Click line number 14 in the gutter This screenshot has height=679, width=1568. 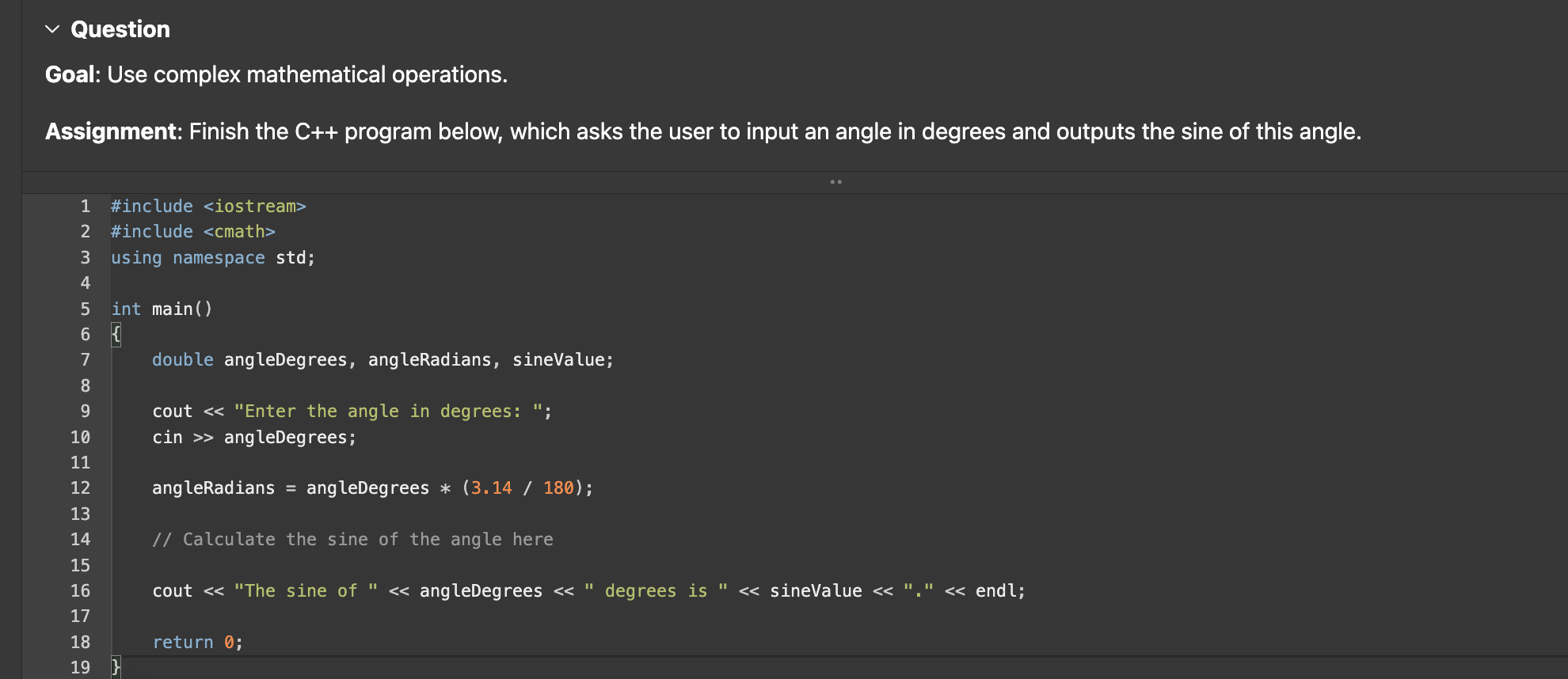pyautogui.click(x=81, y=540)
